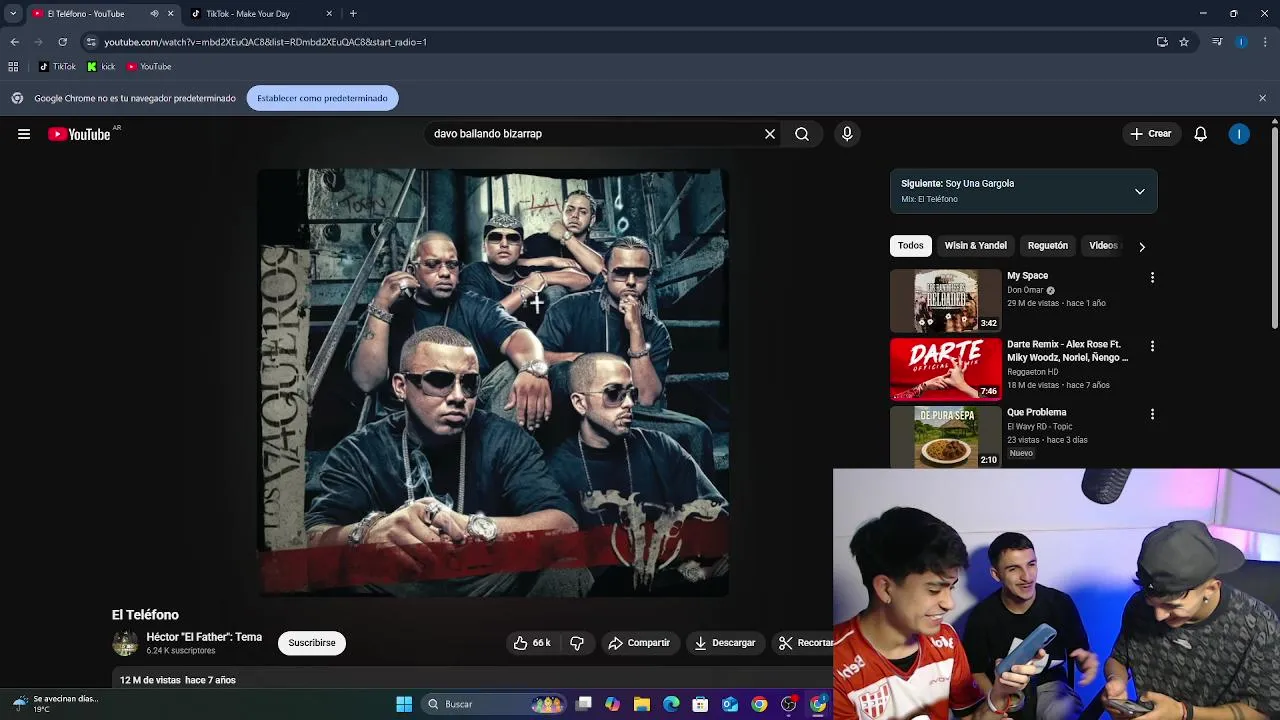Select the Wisin & Yandel filter chip
Image resolution: width=1280 pixels, height=720 pixels.
pyautogui.click(x=975, y=246)
